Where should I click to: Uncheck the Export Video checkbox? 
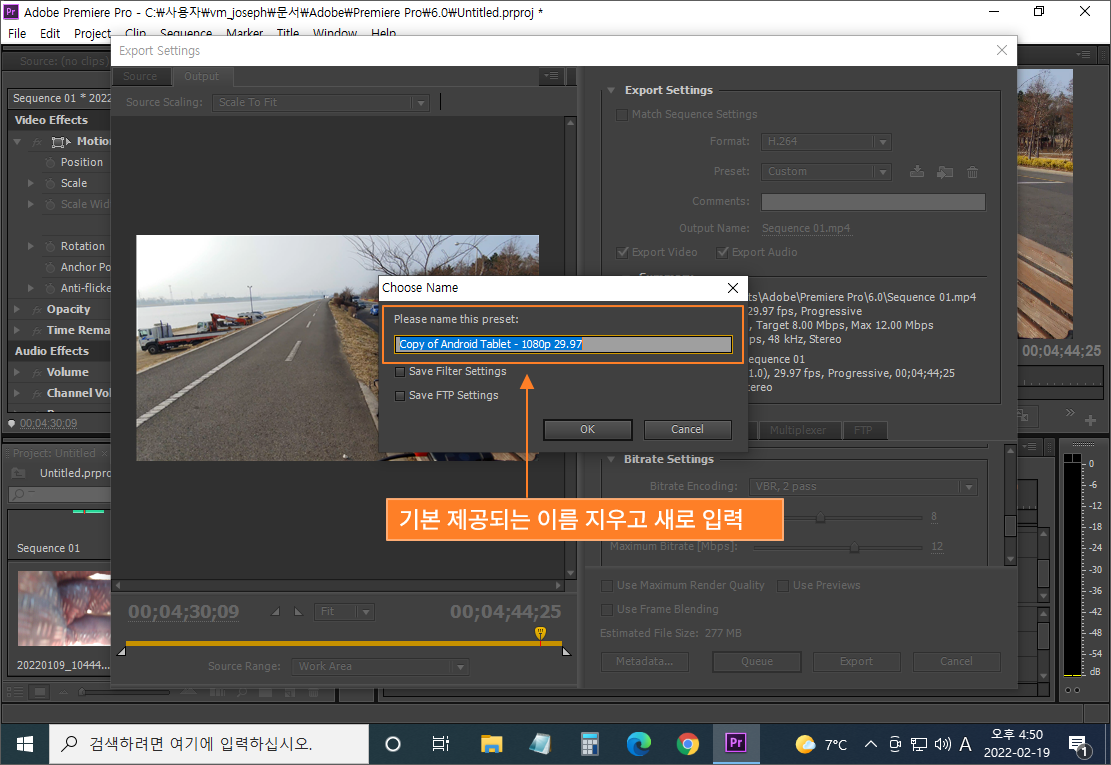click(x=622, y=252)
